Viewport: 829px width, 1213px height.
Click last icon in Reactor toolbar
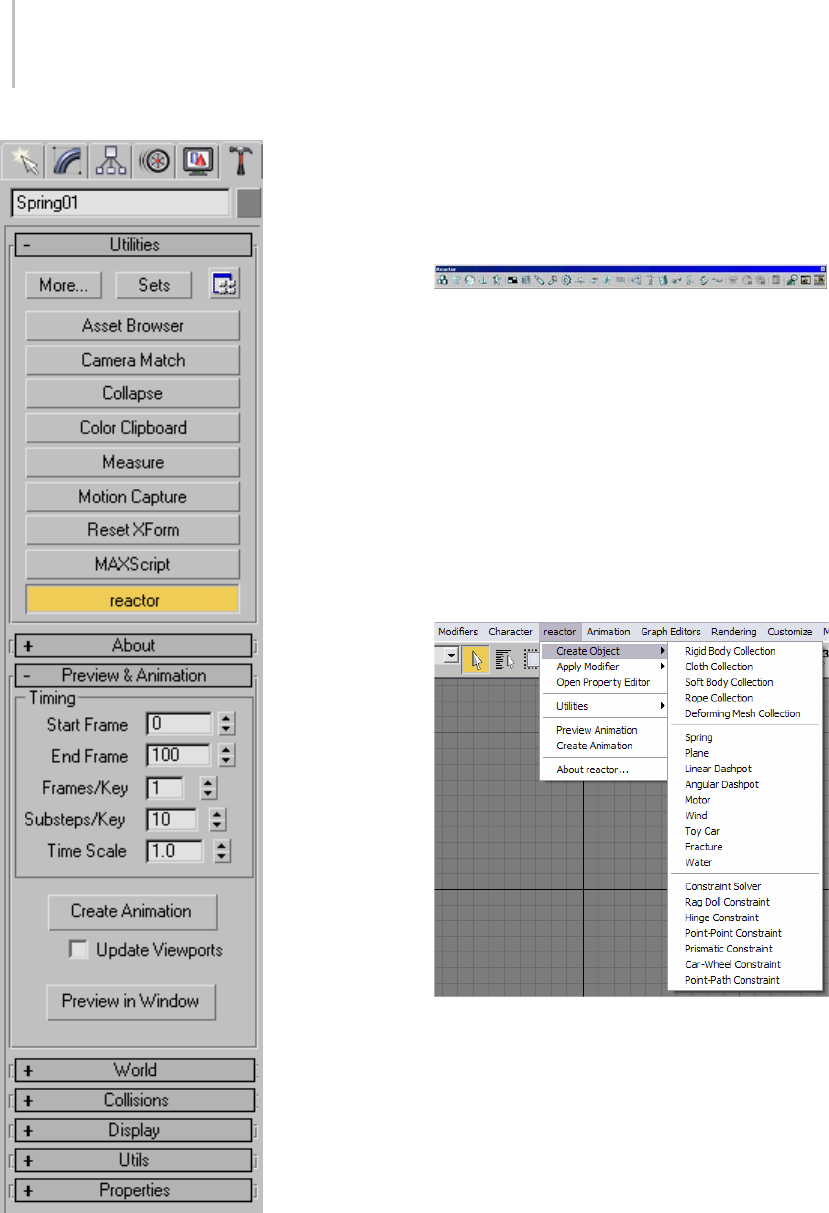coord(819,280)
